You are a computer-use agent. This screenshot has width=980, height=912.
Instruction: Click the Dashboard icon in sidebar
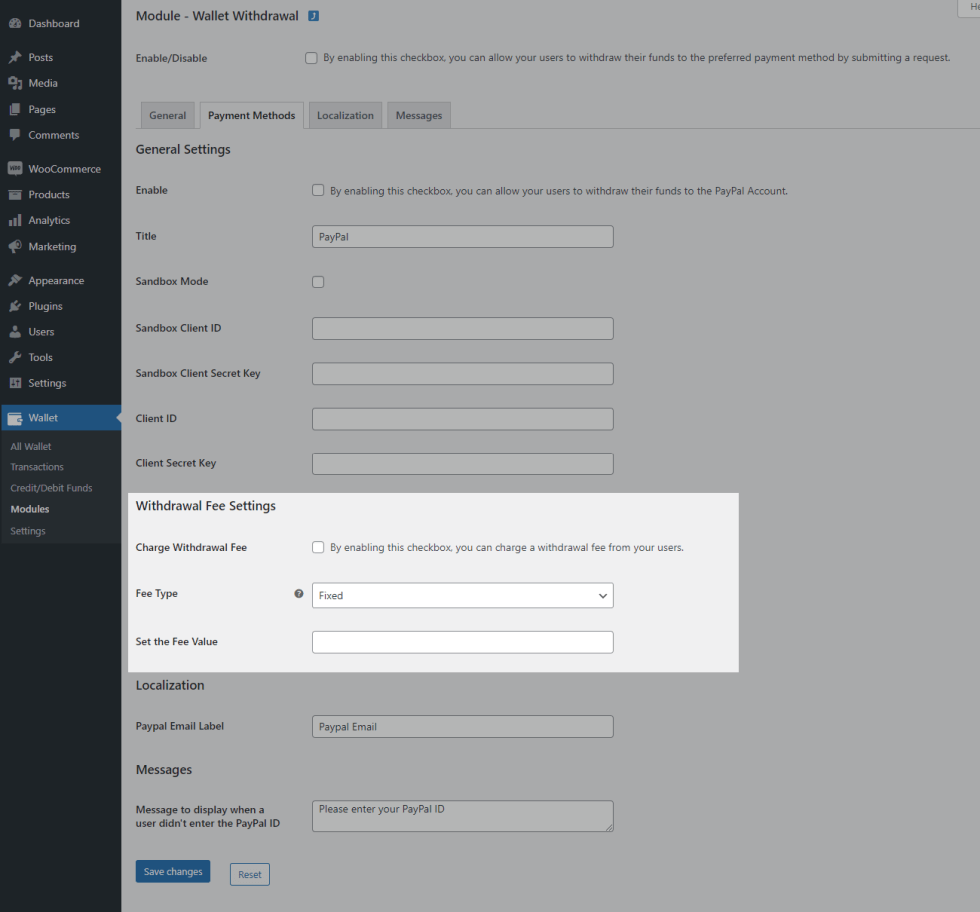tap(15, 23)
